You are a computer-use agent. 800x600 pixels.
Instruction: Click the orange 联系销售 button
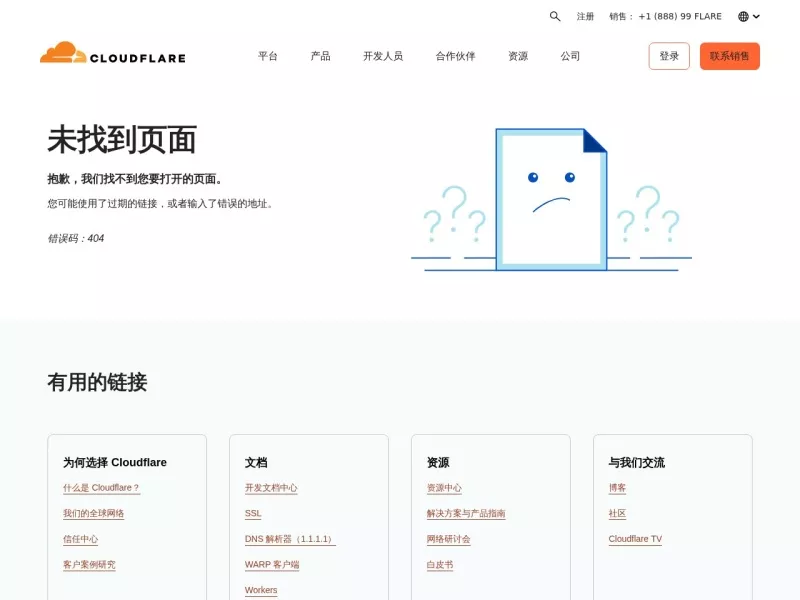730,56
